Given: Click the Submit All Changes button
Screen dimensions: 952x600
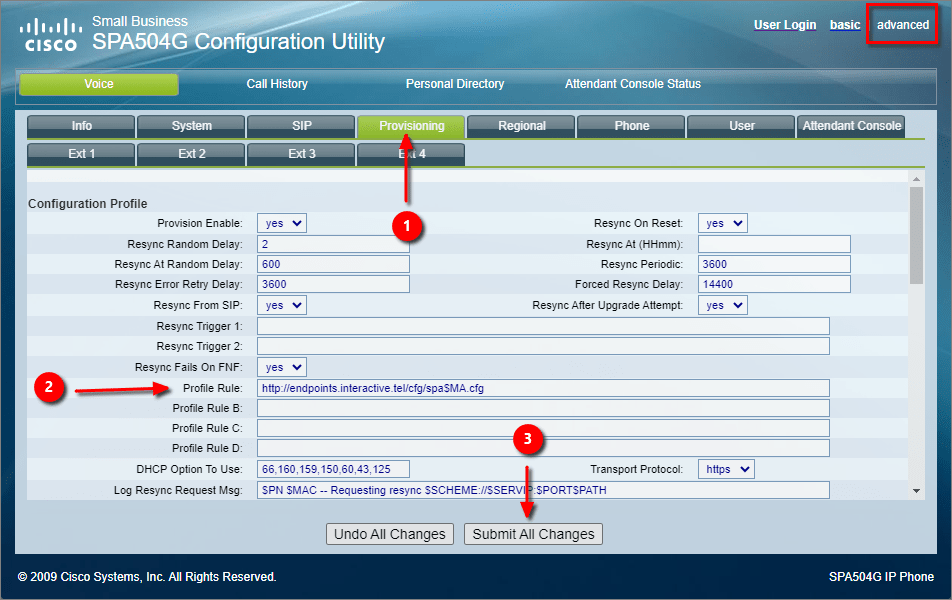Looking at the screenshot, I should 533,533.
